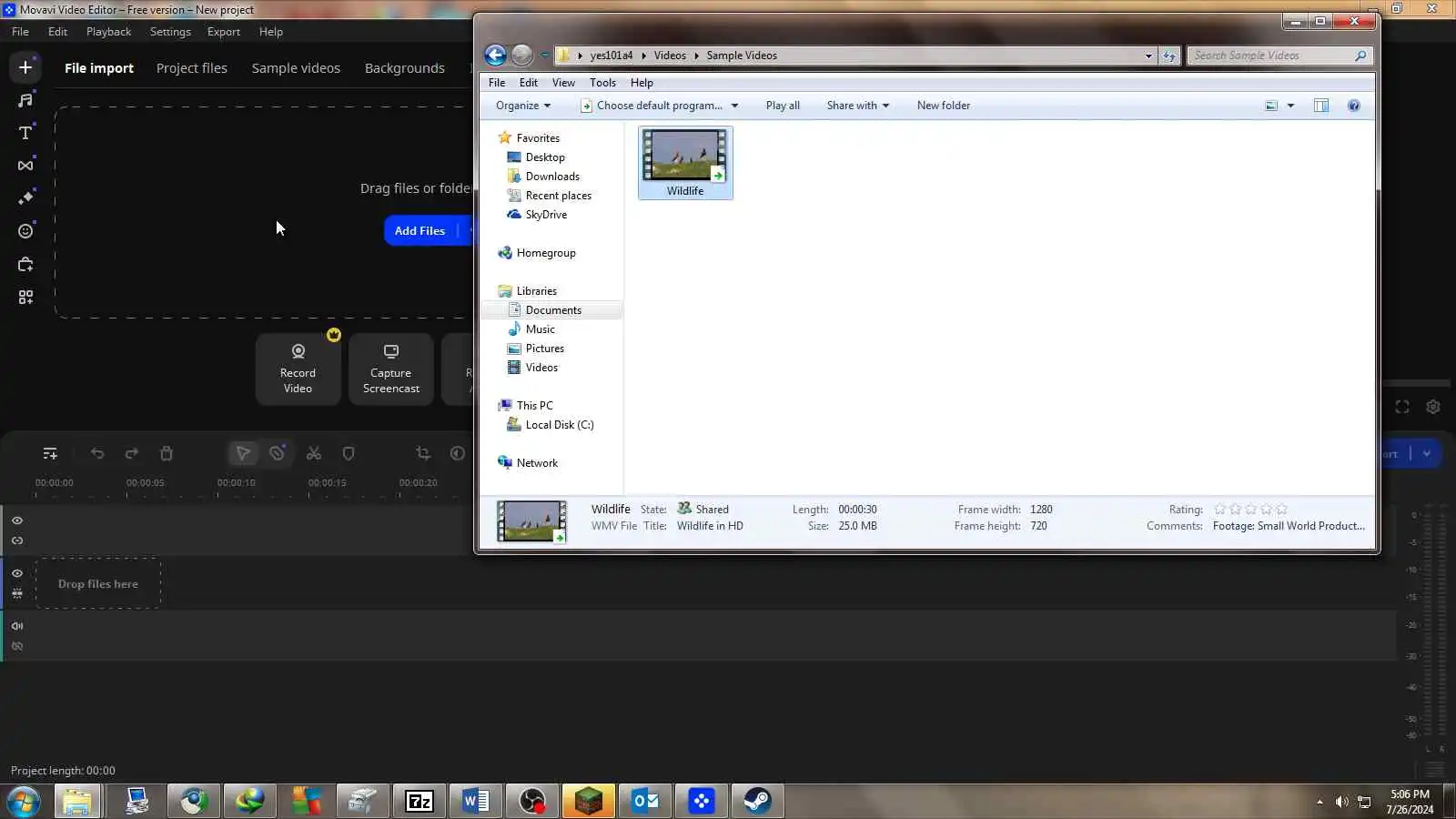Expand the Organize dropdown in Explorer

(x=523, y=106)
